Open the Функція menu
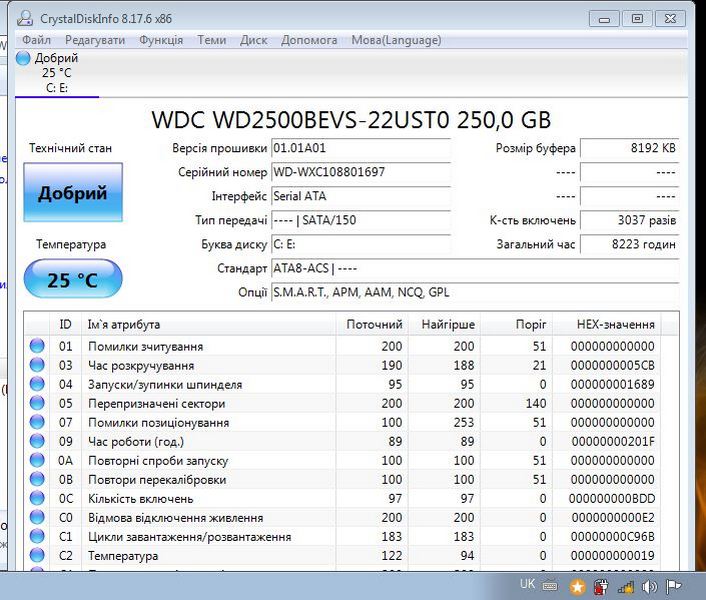Image resolution: width=706 pixels, height=600 pixels. (x=161, y=40)
